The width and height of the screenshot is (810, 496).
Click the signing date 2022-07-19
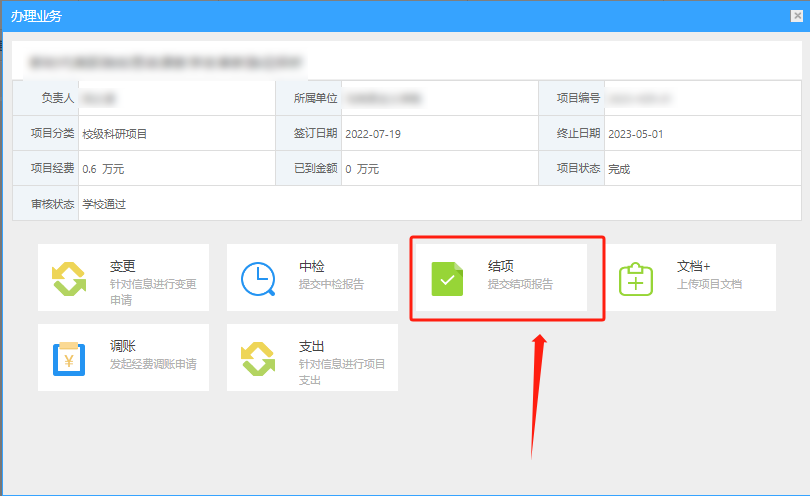point(372,134)
